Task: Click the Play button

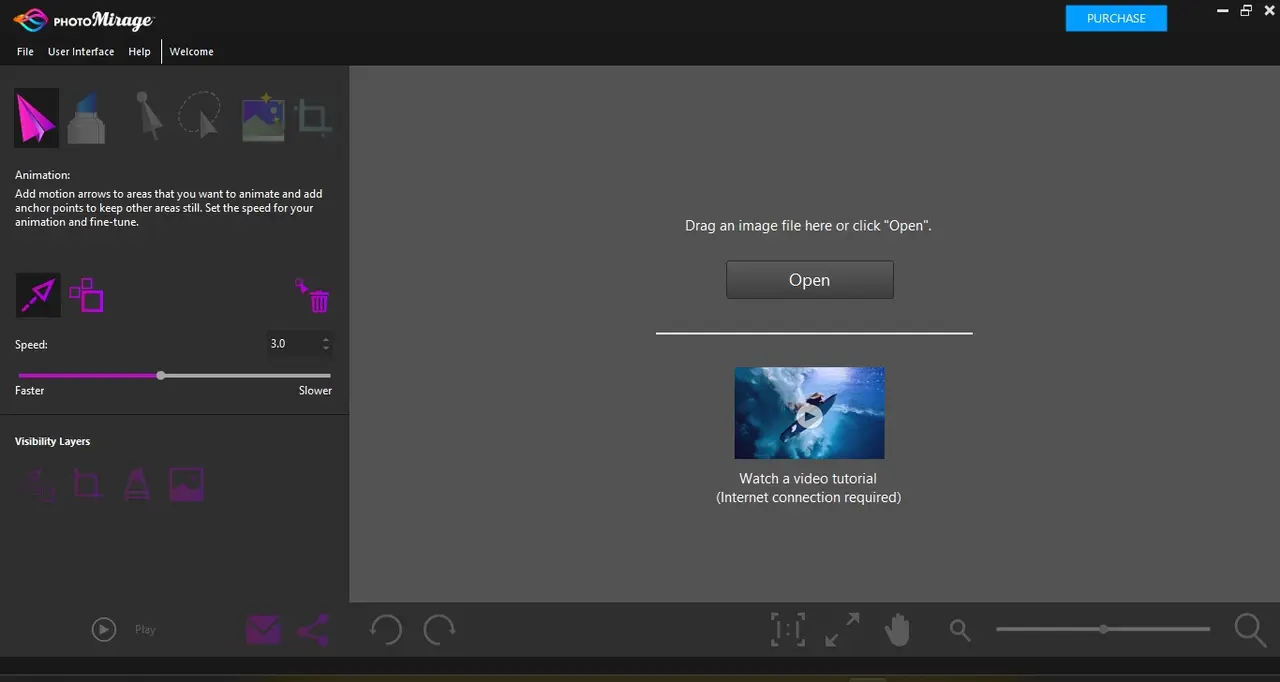Action: [x=104, y=629]
